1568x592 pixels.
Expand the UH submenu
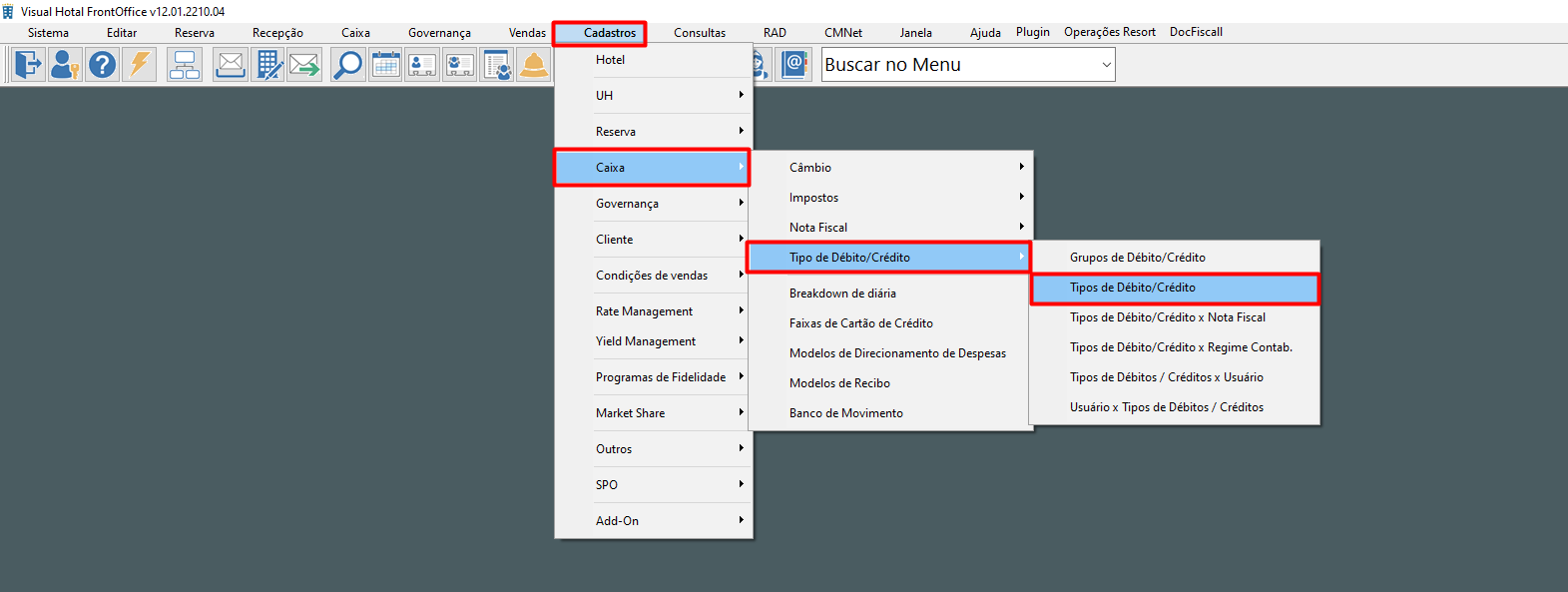coord(654,96)
